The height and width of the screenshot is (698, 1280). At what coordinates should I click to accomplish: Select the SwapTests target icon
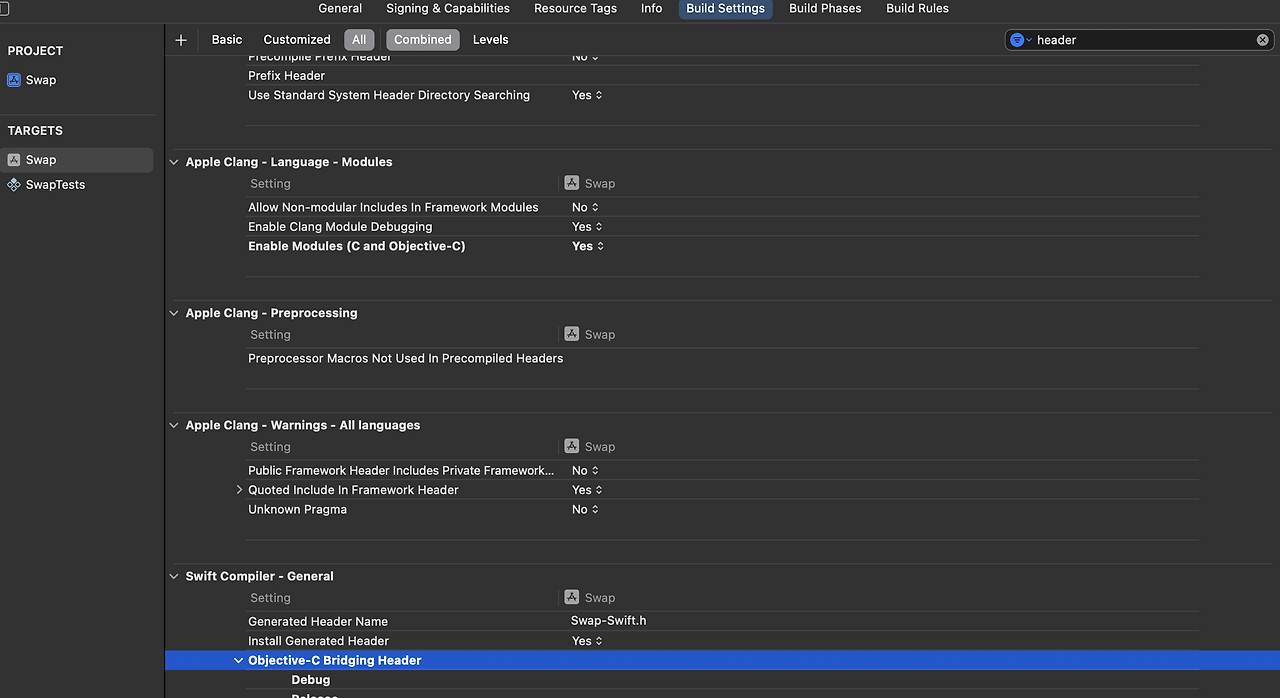(x=14, y=185)
